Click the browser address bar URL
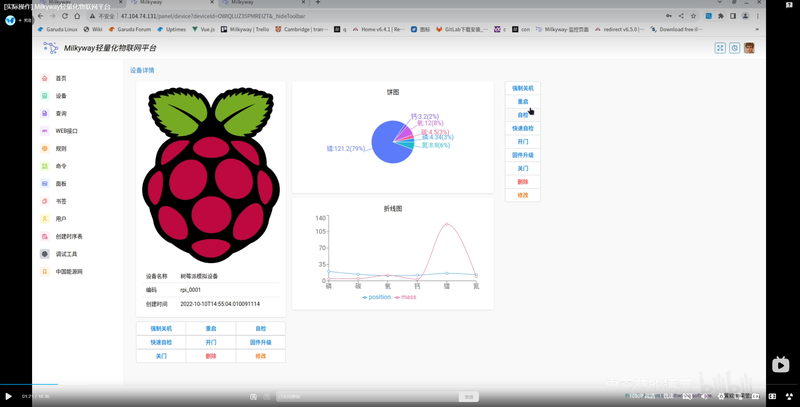800x407 pixels. (x=213, y=16)
